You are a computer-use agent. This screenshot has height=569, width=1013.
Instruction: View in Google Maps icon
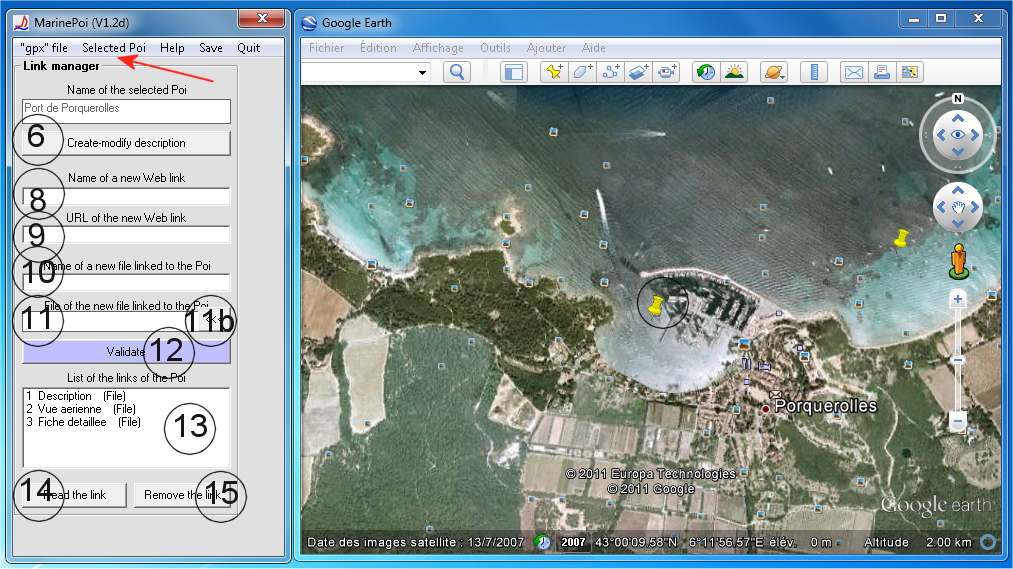910,72
